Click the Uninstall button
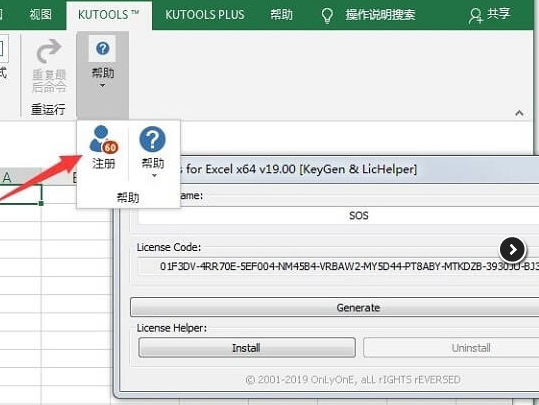The image size is (539, 405). point(451,348)
